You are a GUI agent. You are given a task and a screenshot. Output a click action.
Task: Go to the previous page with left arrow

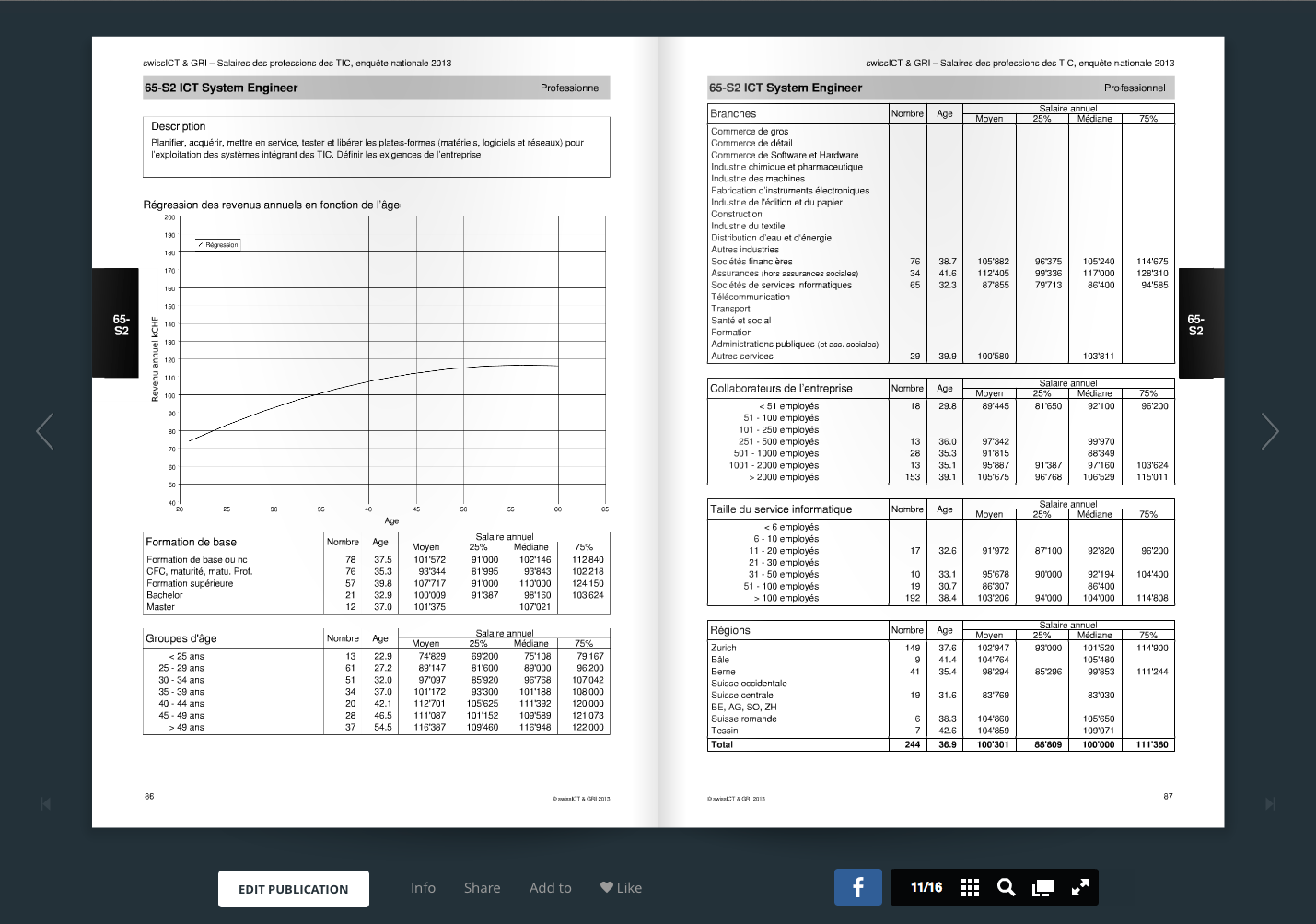coord(44,431)
